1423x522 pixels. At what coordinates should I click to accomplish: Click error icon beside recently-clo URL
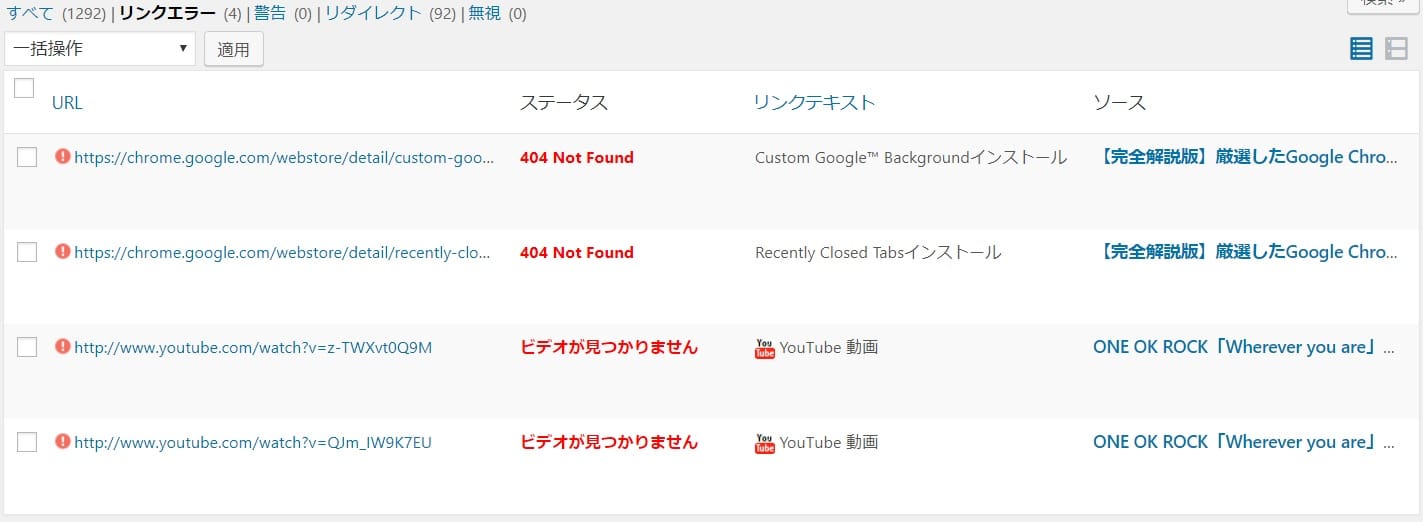point(63,252)
